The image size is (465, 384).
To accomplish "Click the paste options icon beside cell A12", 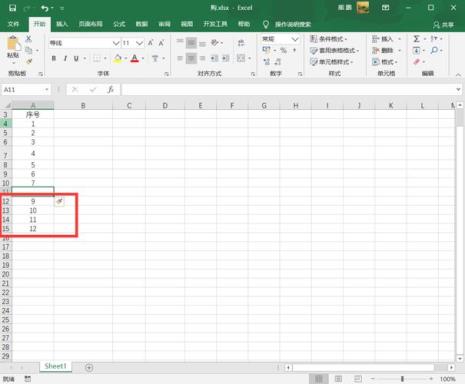I will click(59, 201).
